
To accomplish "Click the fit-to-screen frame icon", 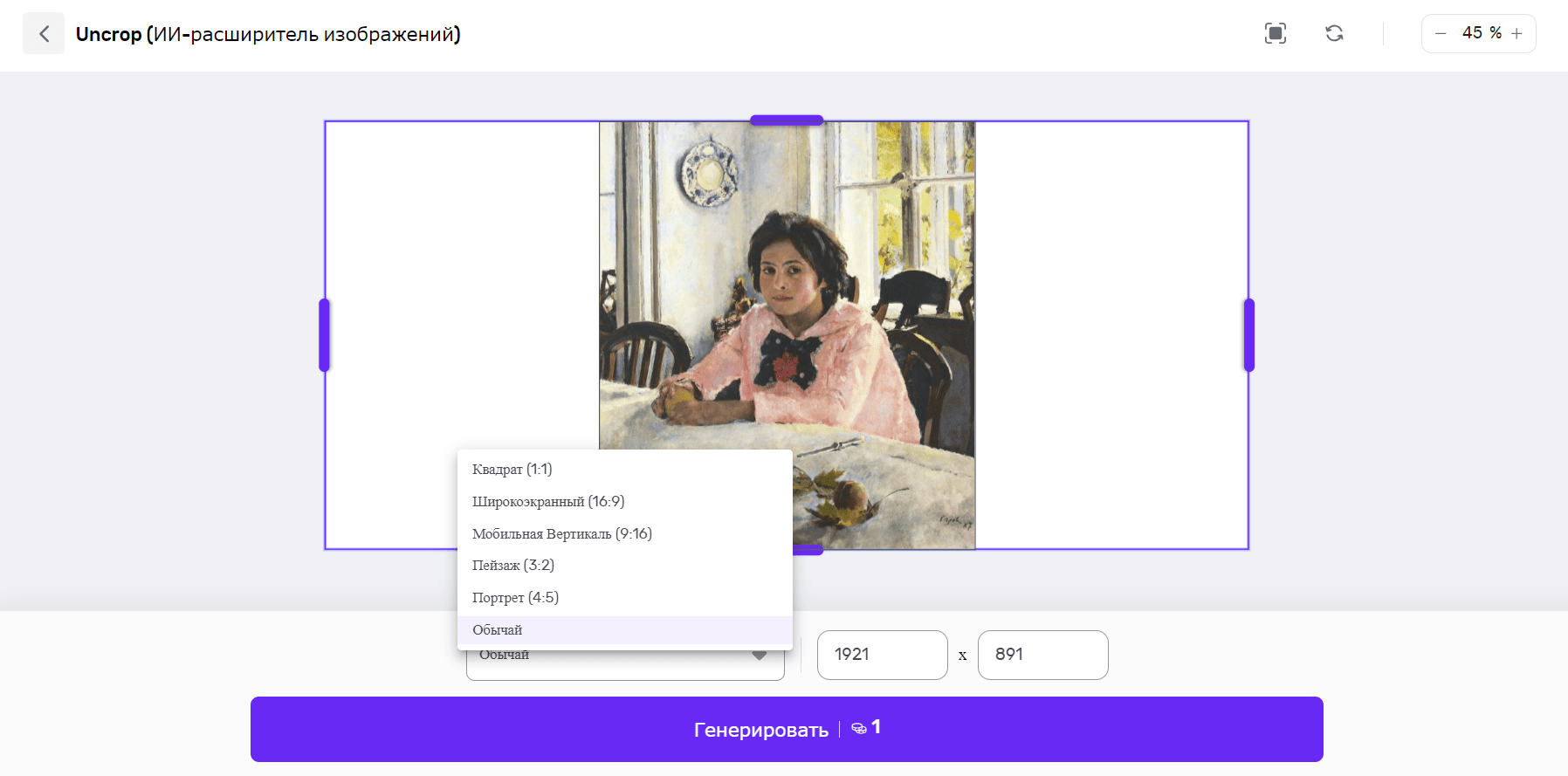I will tap(1276, 34).
